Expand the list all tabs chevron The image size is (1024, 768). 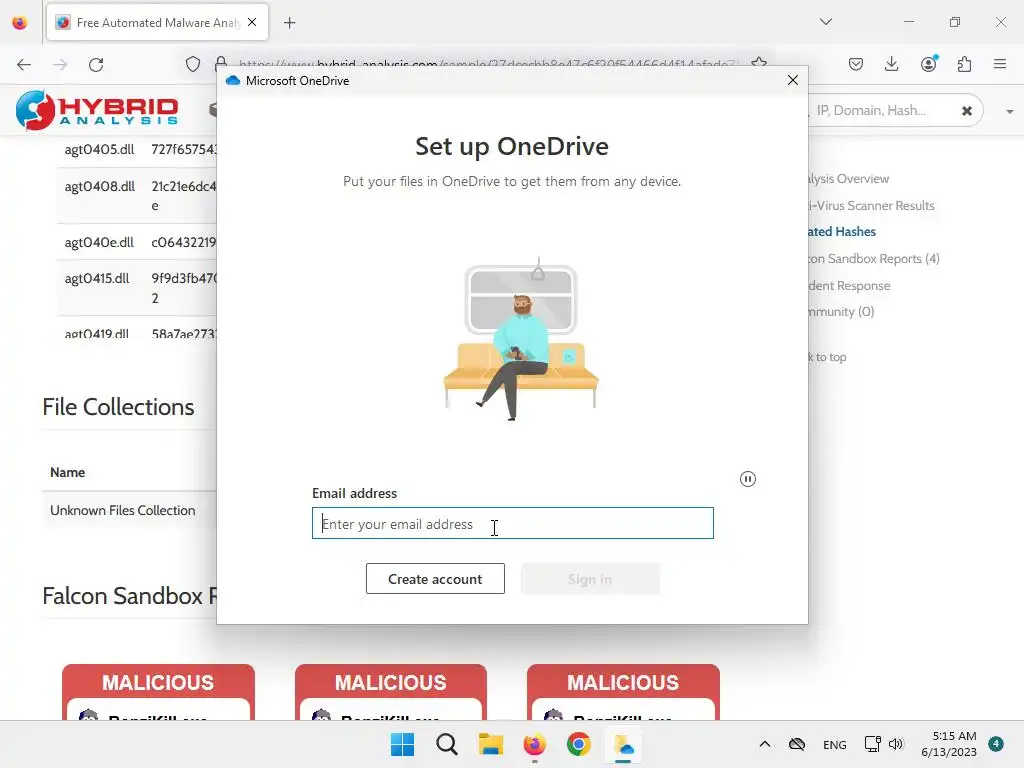[826, 22]
